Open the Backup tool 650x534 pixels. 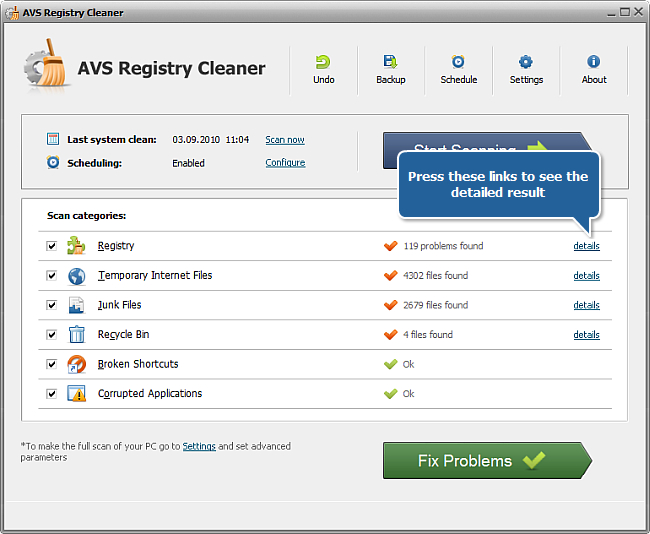pos(390,70)
